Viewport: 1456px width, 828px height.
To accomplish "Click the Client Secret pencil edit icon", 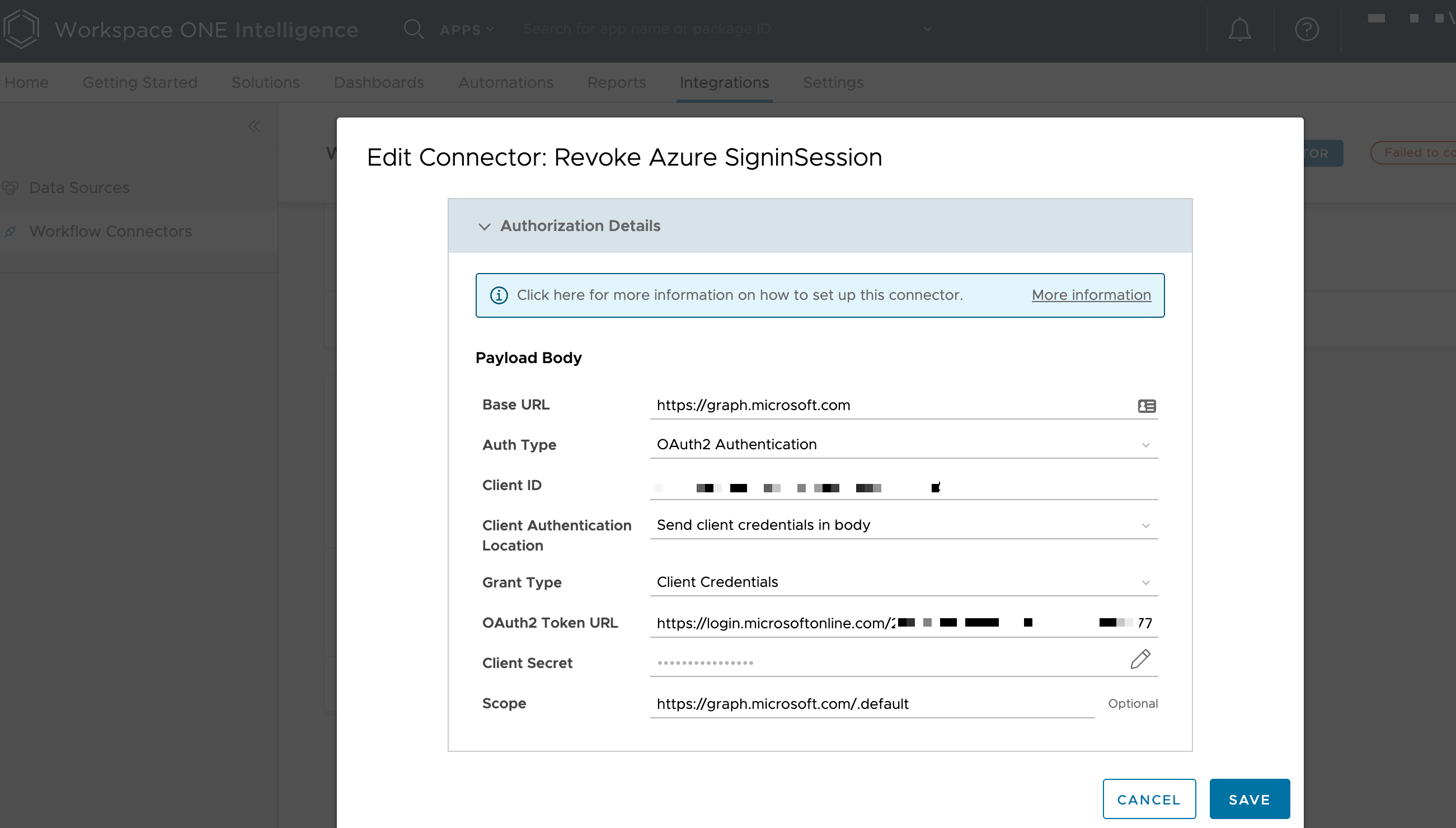I will pos(1140,660).
